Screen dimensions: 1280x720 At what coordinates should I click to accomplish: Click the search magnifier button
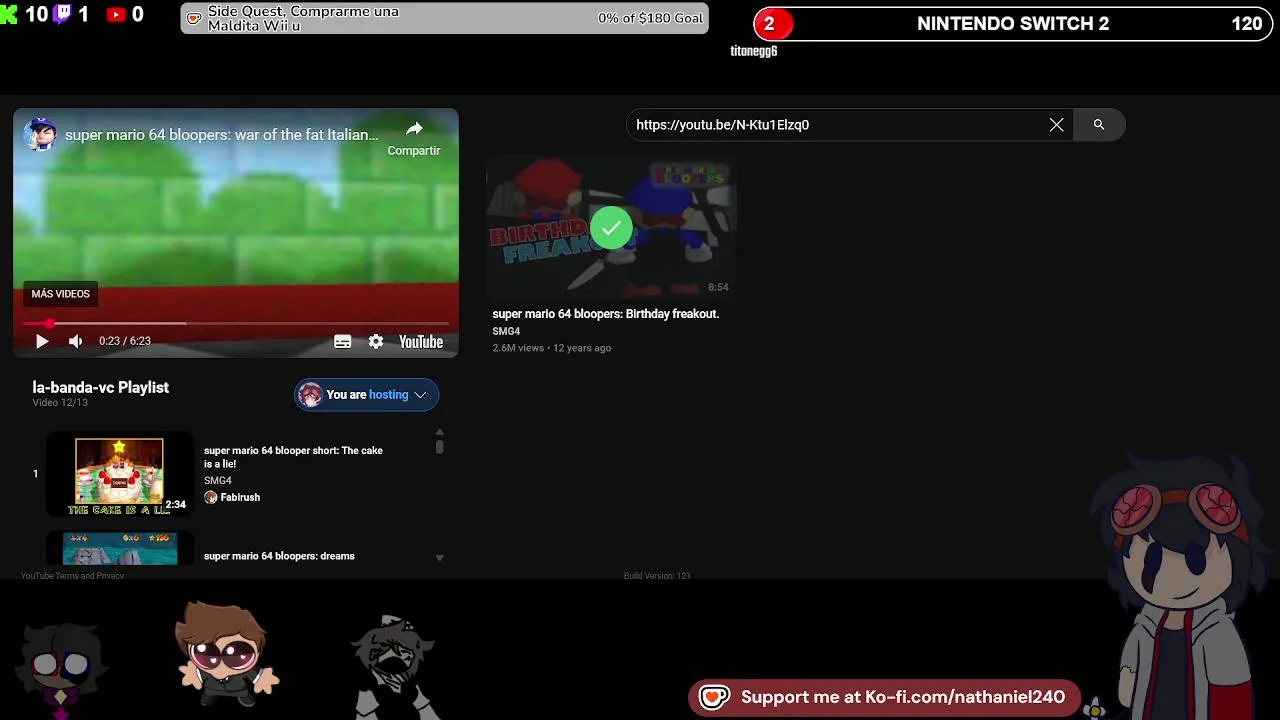point(1099,125)
